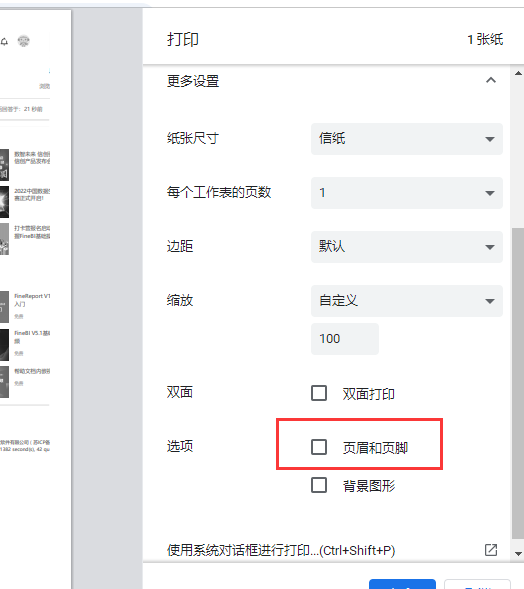
Task: Click 使用系统对话框进行打印 link
Action: pos(281,550)
